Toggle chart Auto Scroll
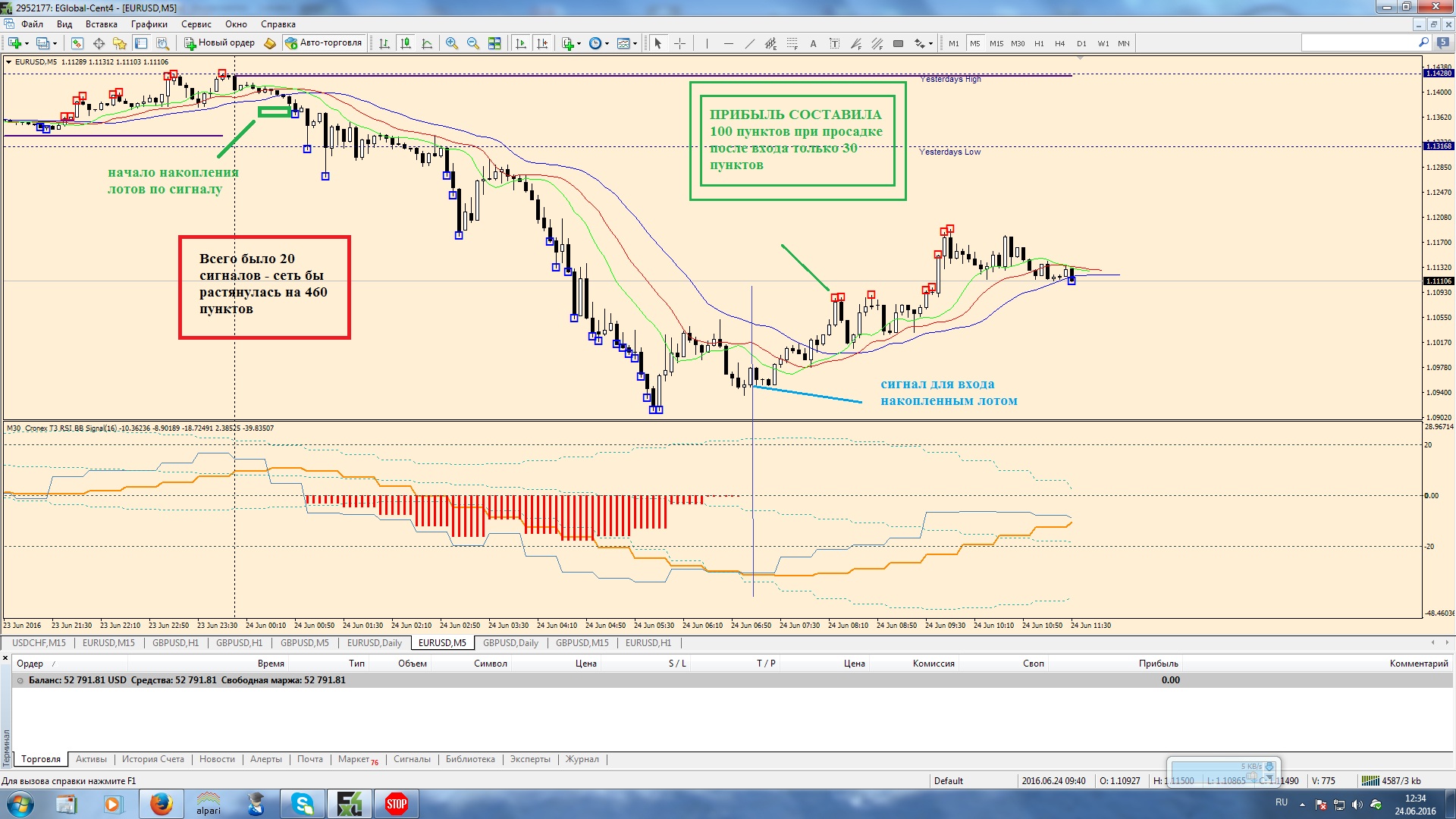The height and width of the screenshot is (819, 1456). (x=521, y=43)
